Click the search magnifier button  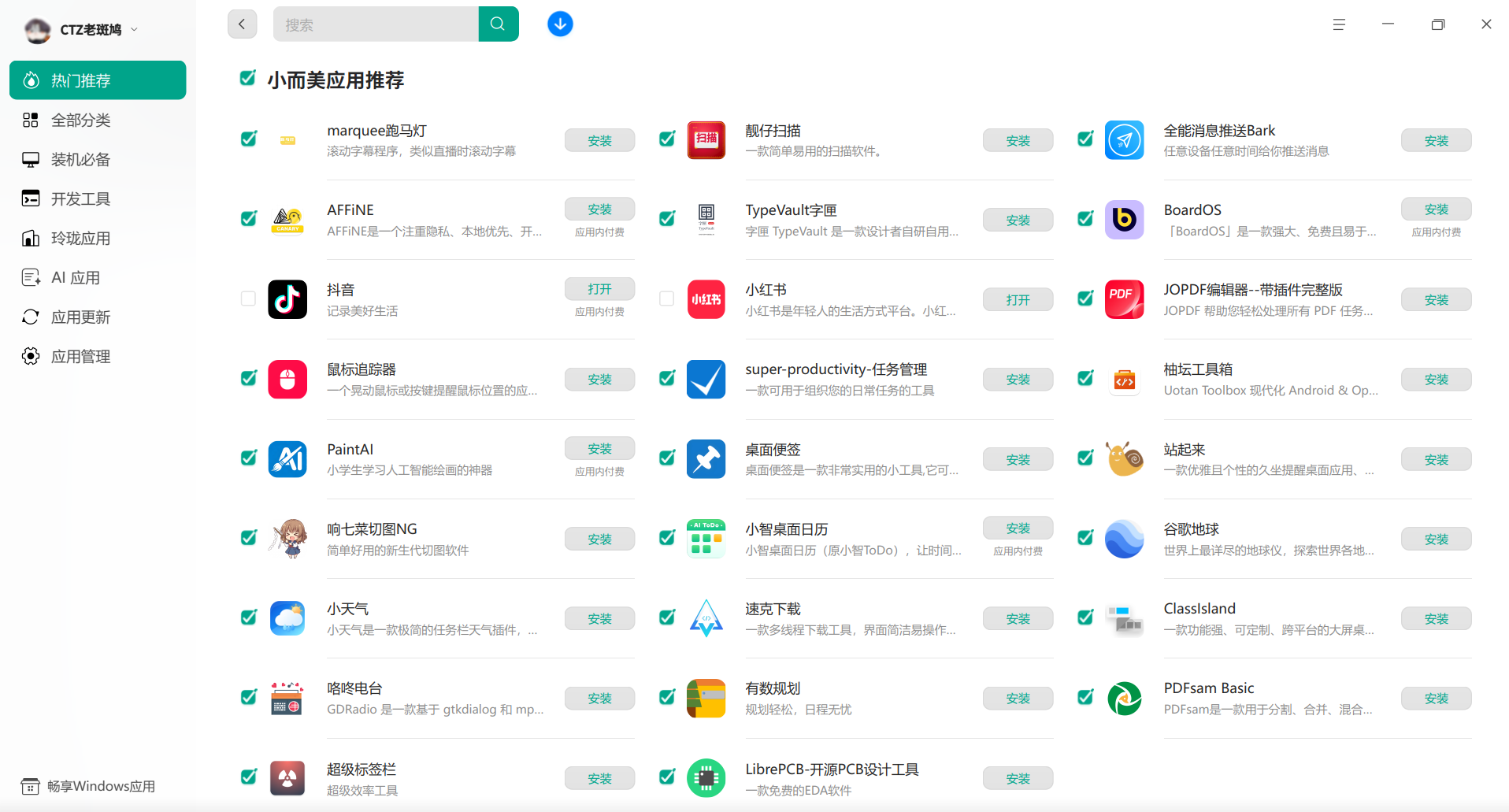pos(498,24)
